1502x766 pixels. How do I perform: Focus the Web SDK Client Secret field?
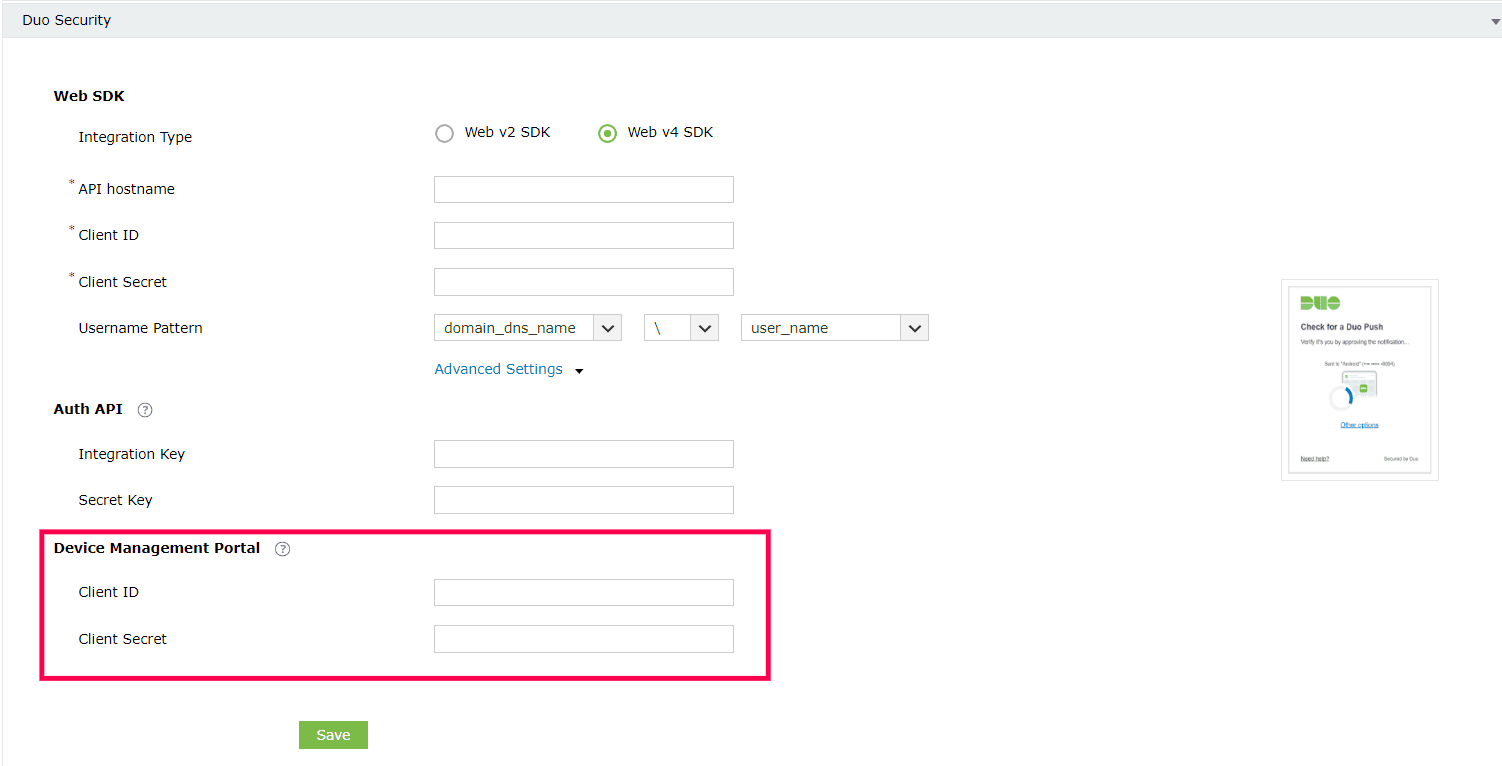(x=583, y=282)
